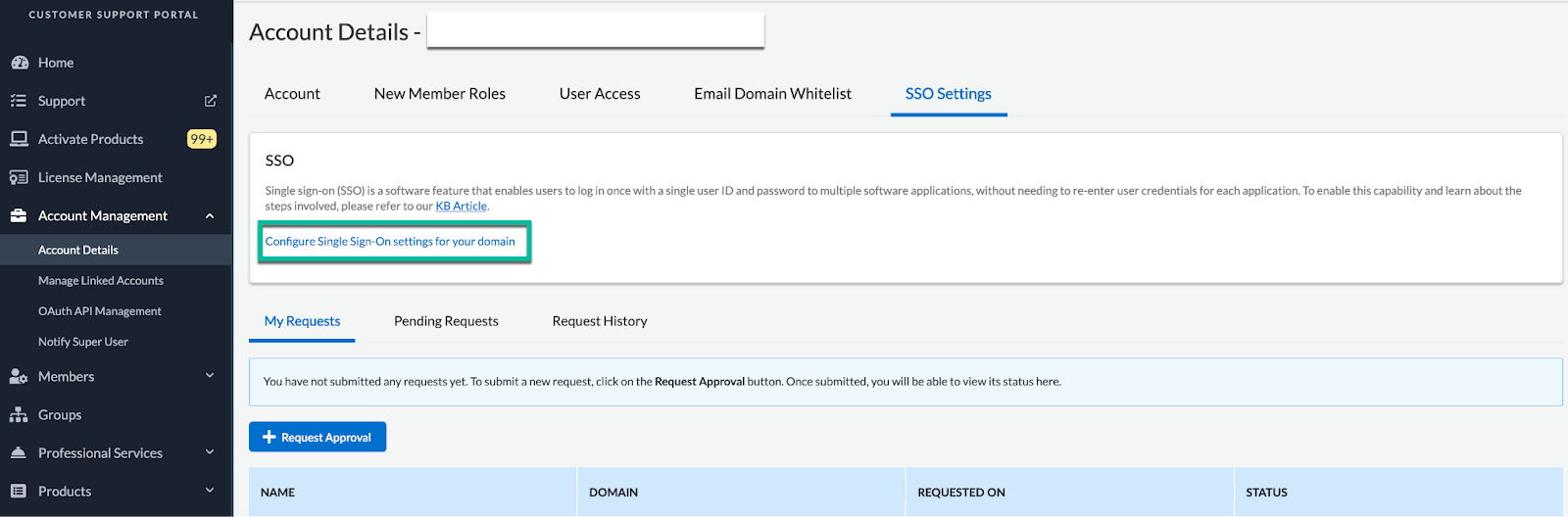Image resolution: width=1568 pixels, height=517 pixels.
Task: Expand the Members section chevron
Action: (210, 376)
